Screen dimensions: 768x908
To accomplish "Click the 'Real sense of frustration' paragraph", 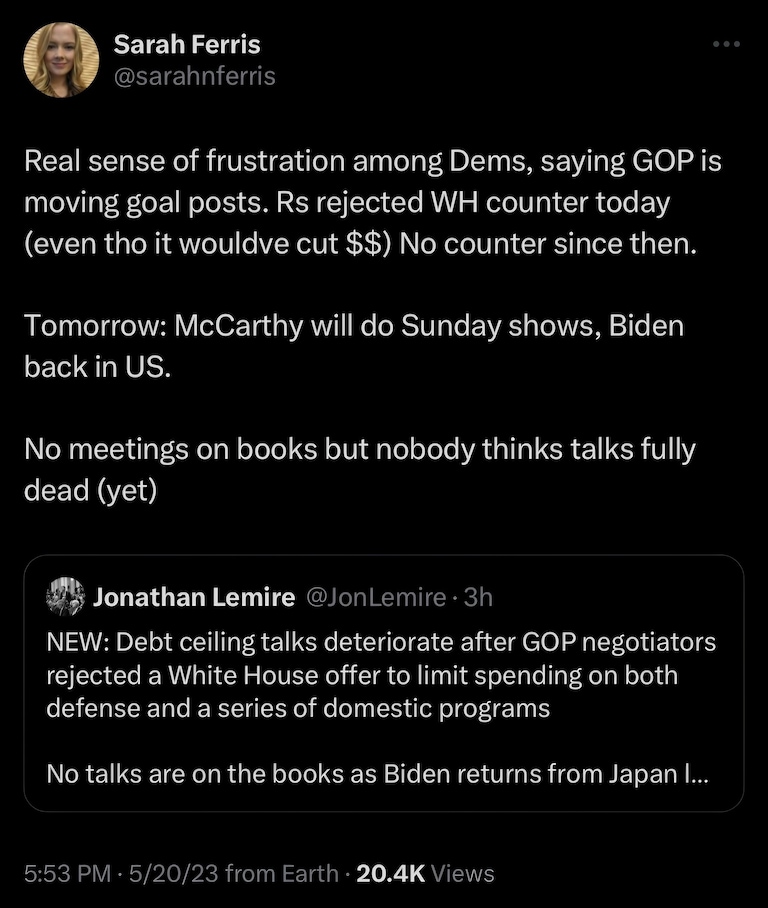I will point(372,204).
